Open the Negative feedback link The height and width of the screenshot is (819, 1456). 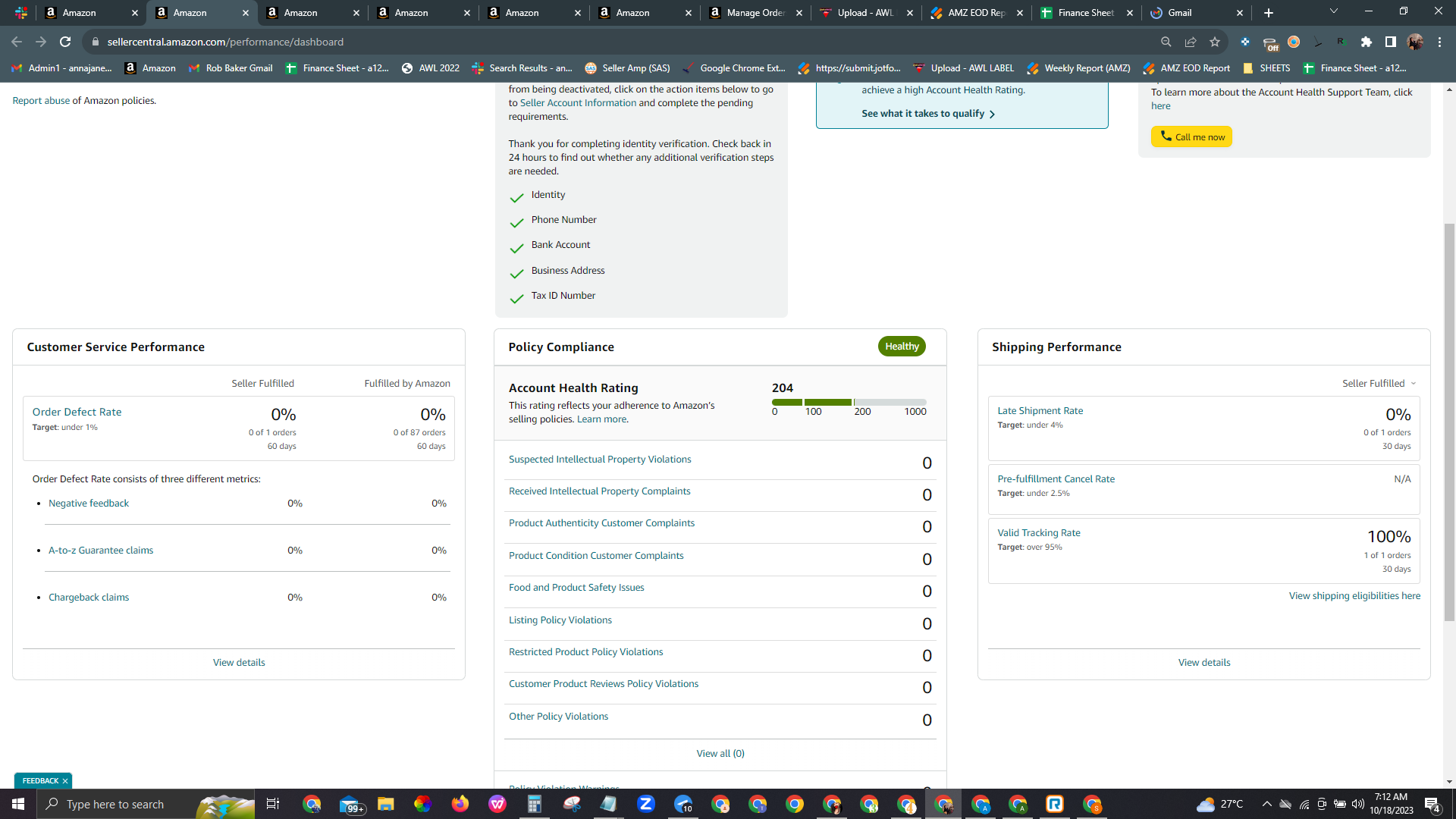(x=89, y=504)
